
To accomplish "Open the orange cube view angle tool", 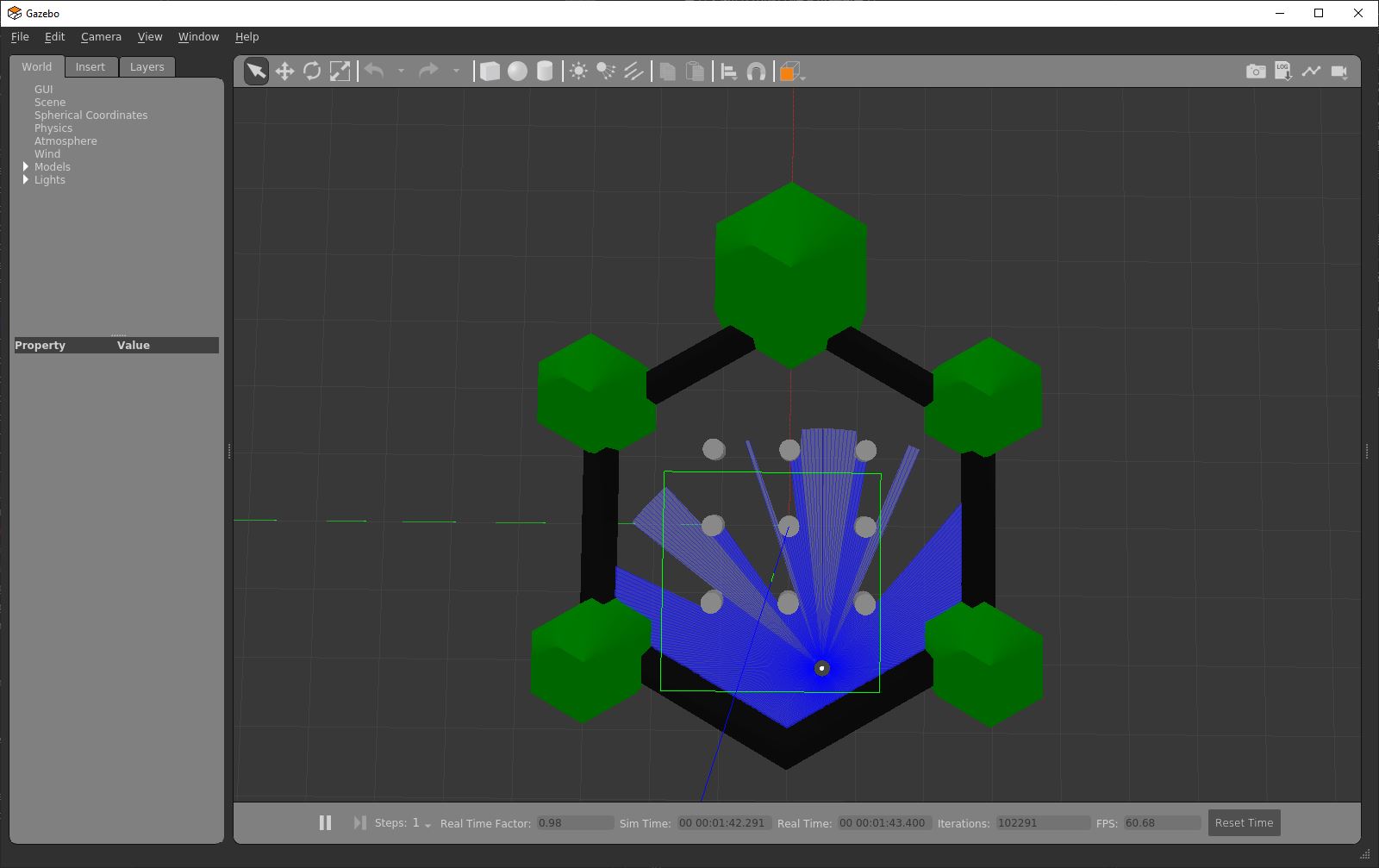I will click(790, 72).
